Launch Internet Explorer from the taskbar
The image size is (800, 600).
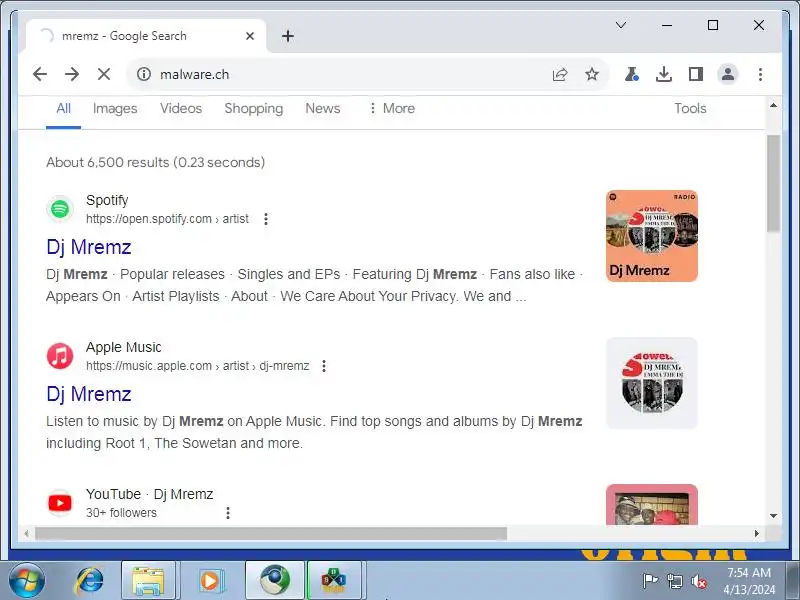(90, 581)
